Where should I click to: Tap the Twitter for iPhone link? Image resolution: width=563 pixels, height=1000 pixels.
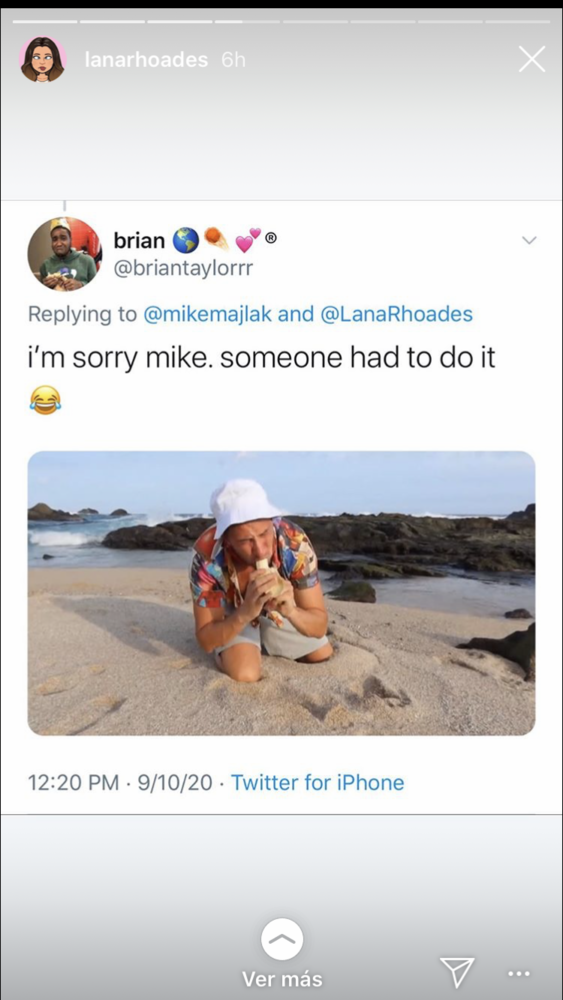pos(318,782)
